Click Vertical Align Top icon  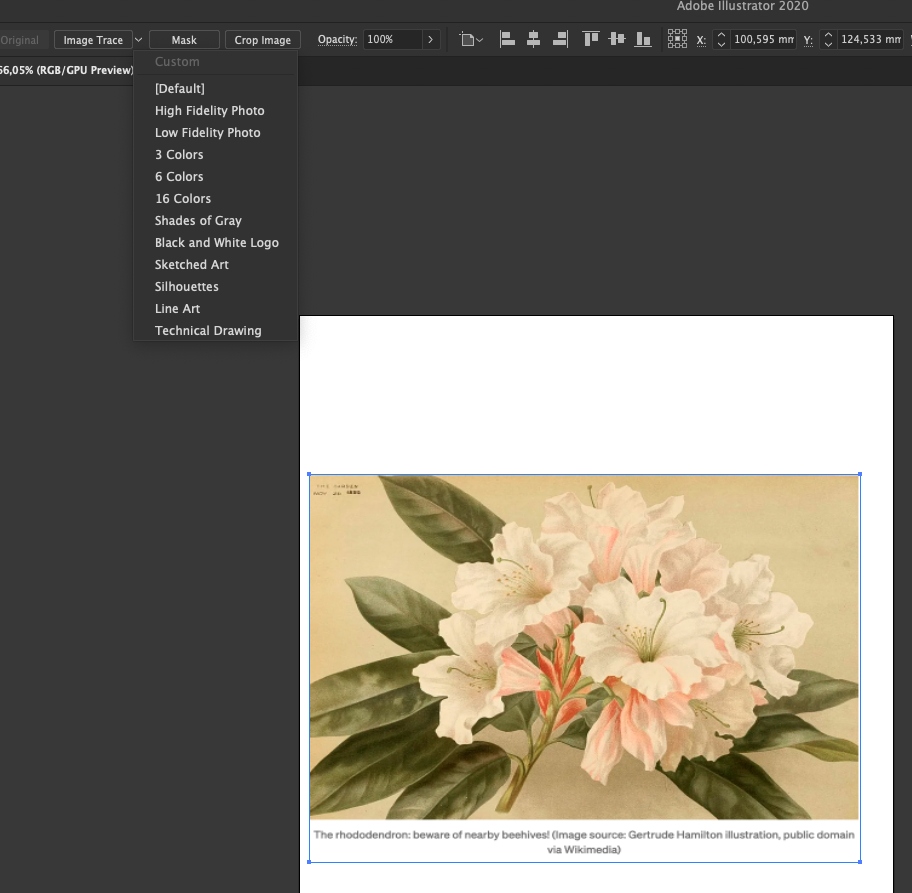click(590, 40)
